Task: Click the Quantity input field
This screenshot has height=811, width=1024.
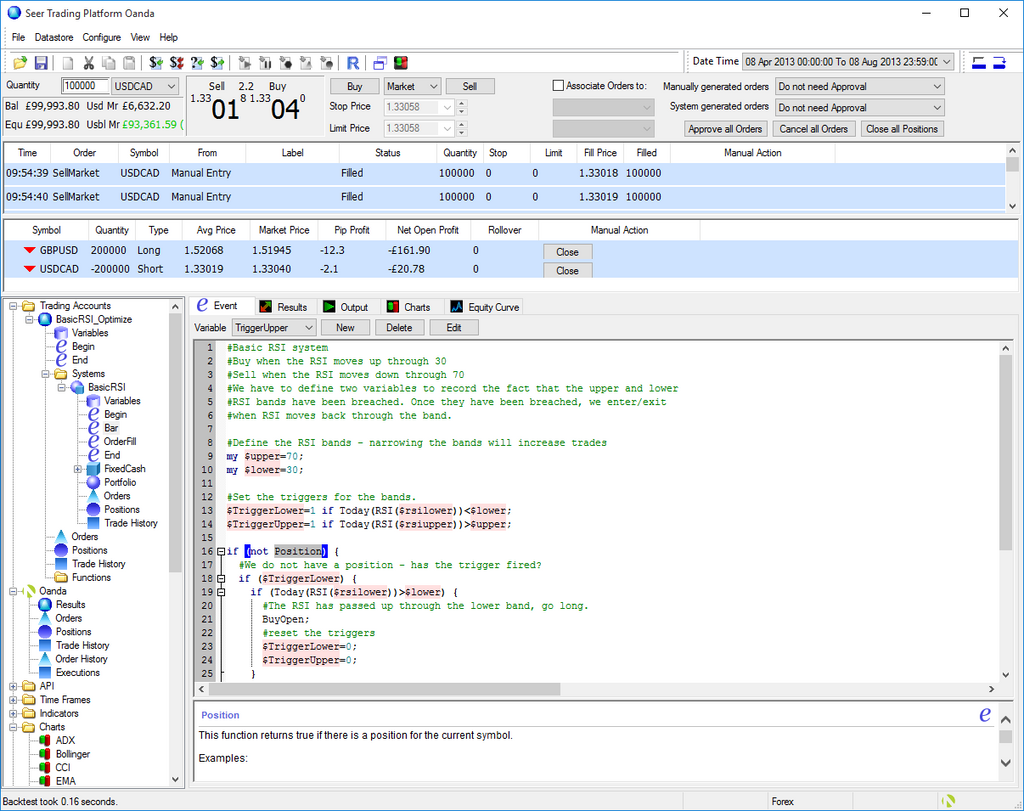Action: point(85,87)
